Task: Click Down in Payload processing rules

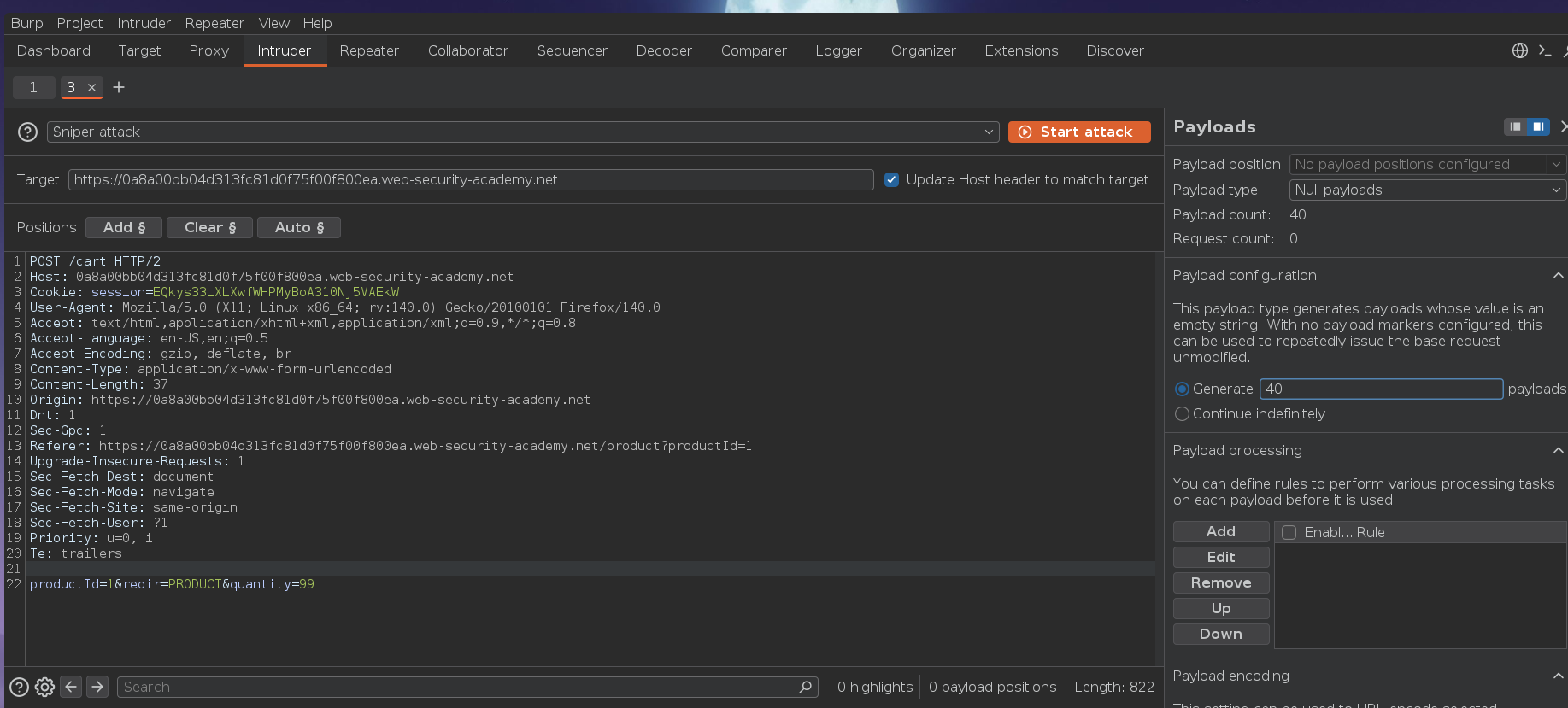Action: click(x=1221, y=634)
